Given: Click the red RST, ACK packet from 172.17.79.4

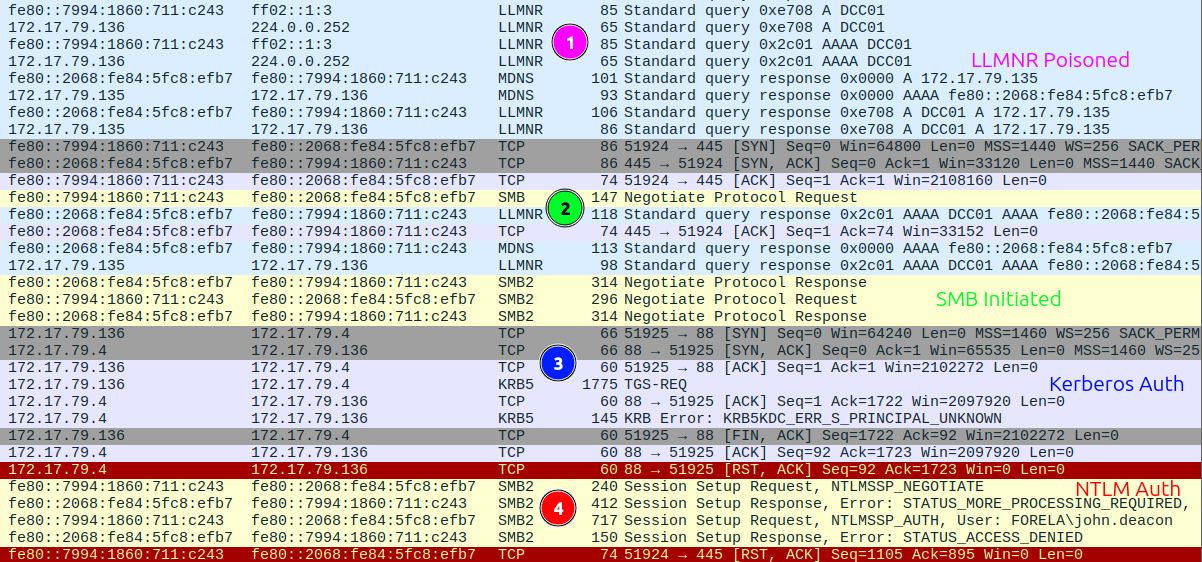Looking at the screenshot, I should [x=600, y=469].
